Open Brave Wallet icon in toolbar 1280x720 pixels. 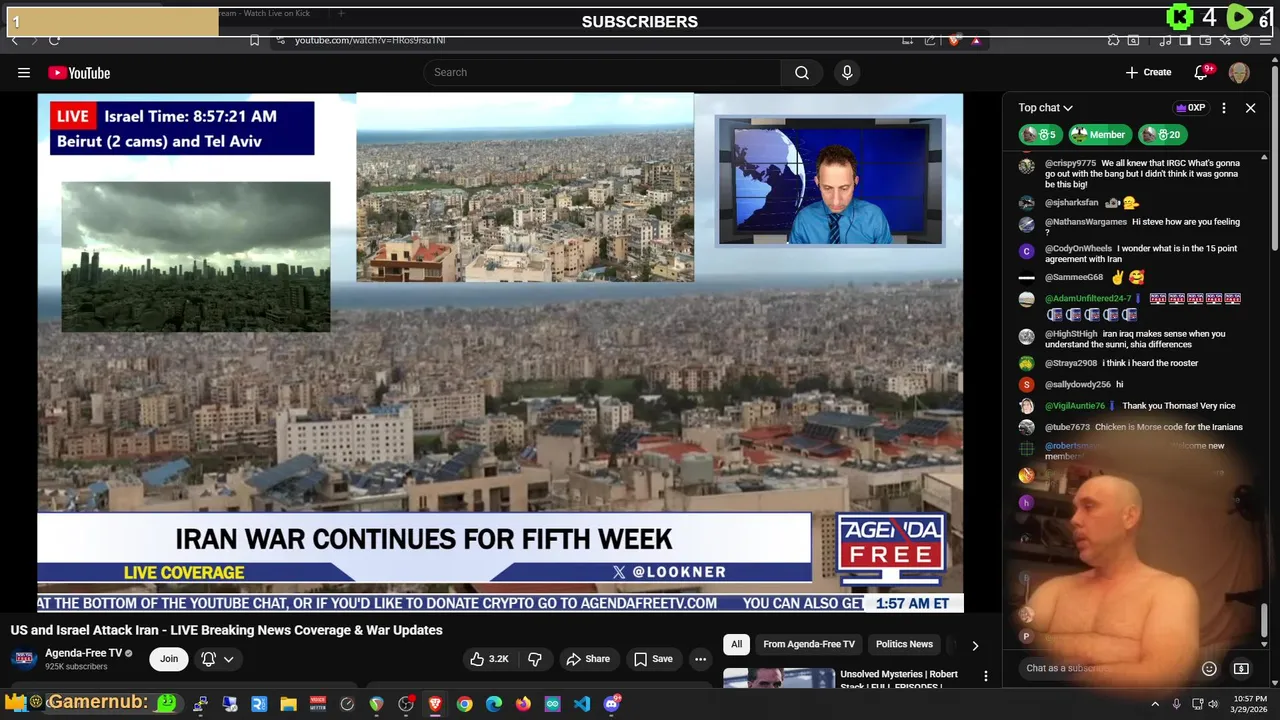click(1205, 40)
